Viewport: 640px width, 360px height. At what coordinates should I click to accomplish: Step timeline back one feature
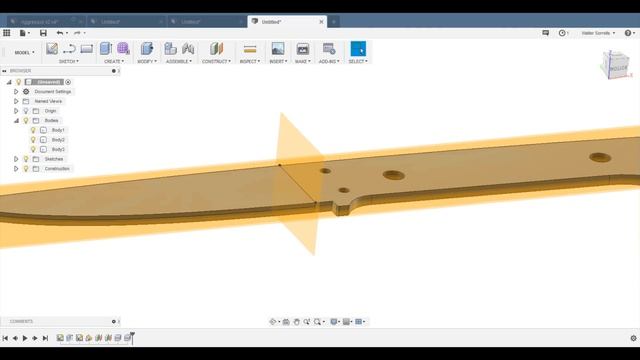(x=15, y=338)
